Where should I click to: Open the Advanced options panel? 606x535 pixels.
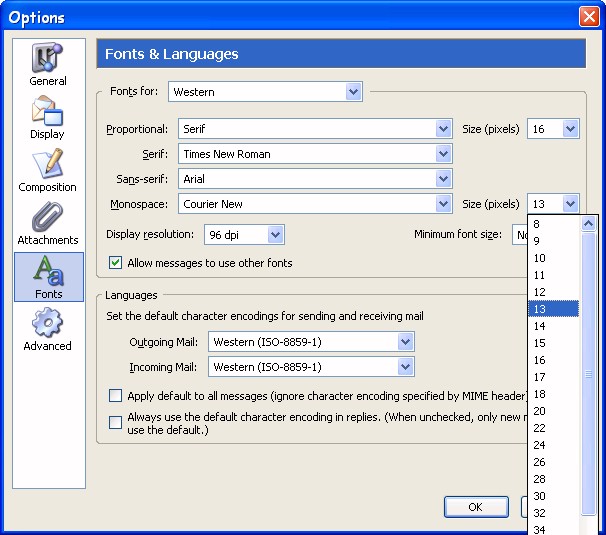point(47,329)
